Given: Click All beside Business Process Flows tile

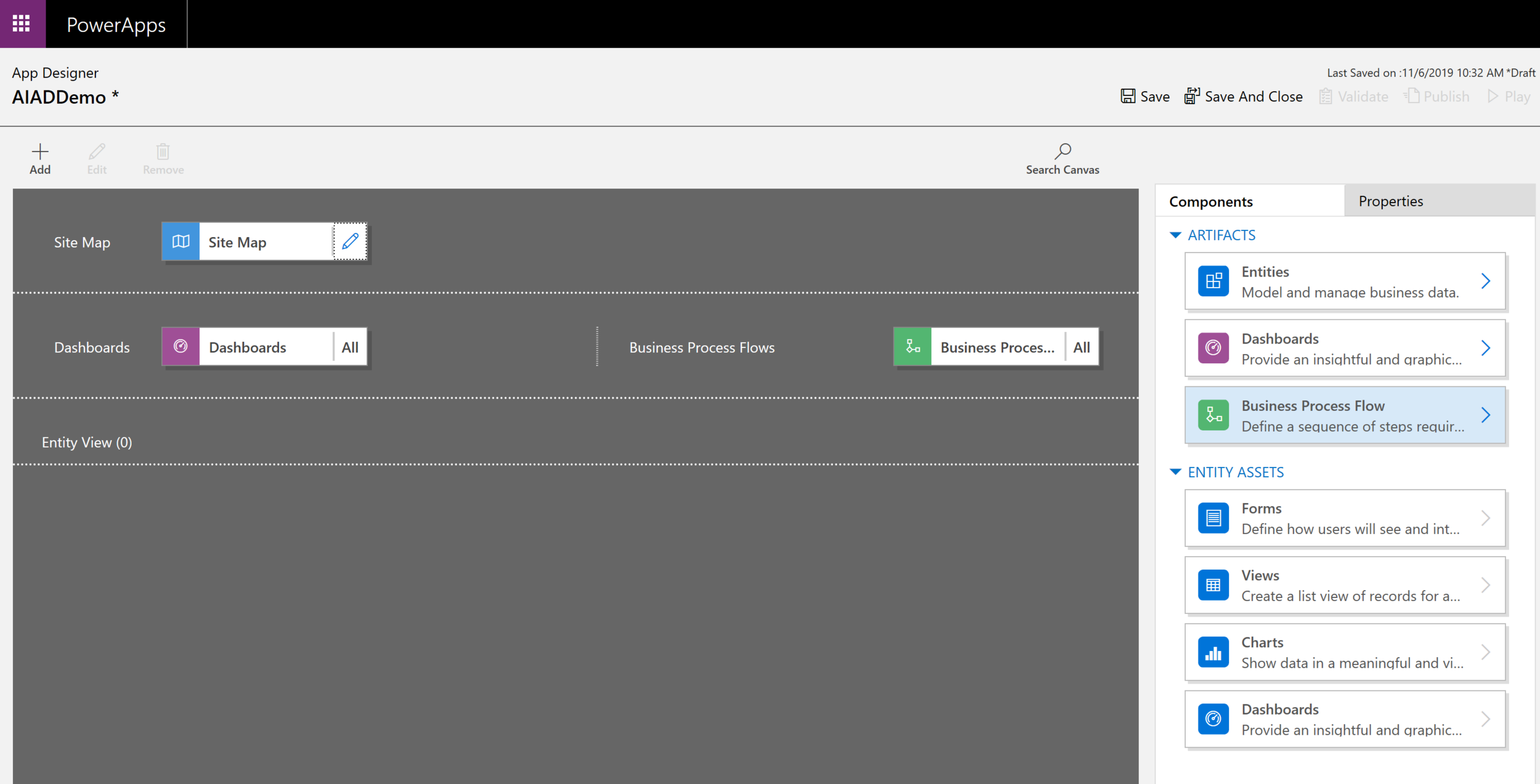Looking at the screenshot, I should click(x=1081, y=347).
